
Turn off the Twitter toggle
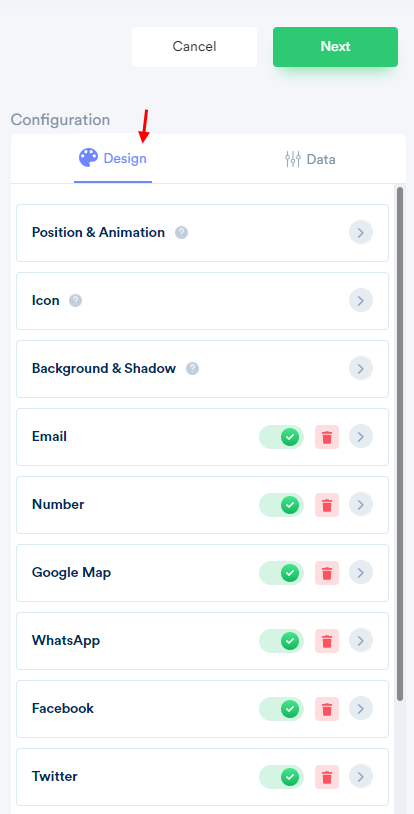(282, 777)
